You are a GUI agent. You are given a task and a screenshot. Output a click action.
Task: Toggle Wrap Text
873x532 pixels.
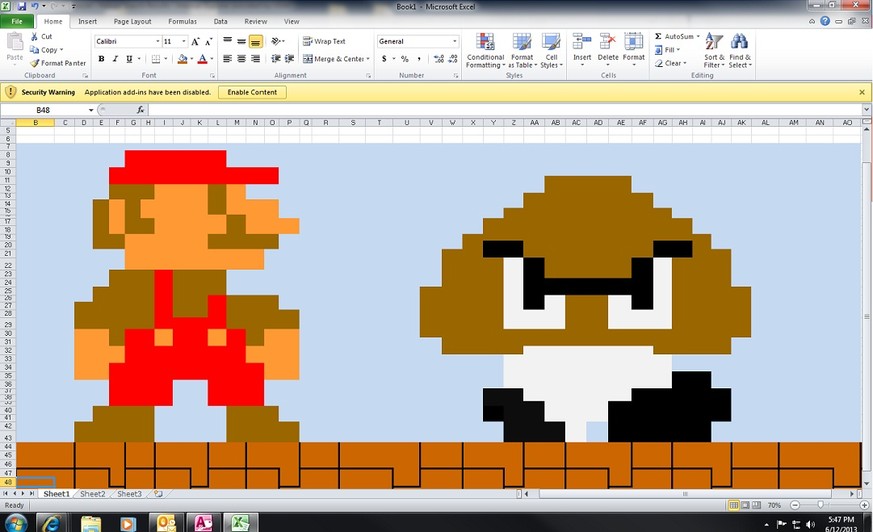(324, 41)
